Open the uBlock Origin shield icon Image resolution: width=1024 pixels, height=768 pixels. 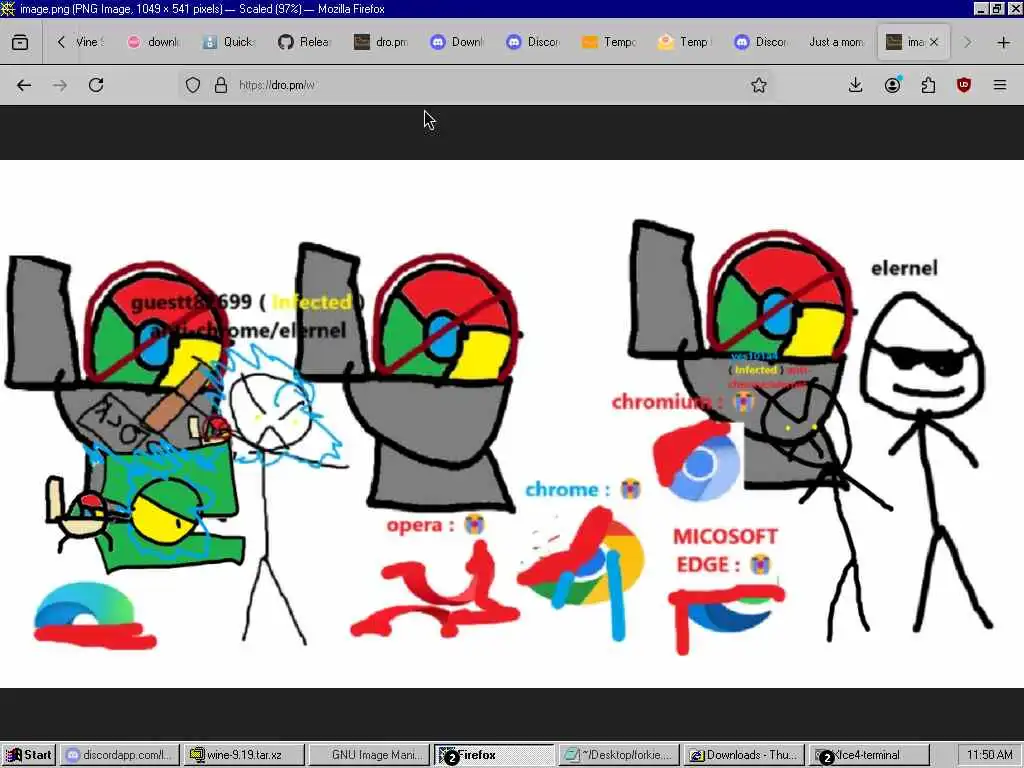[x=964, y=85]
